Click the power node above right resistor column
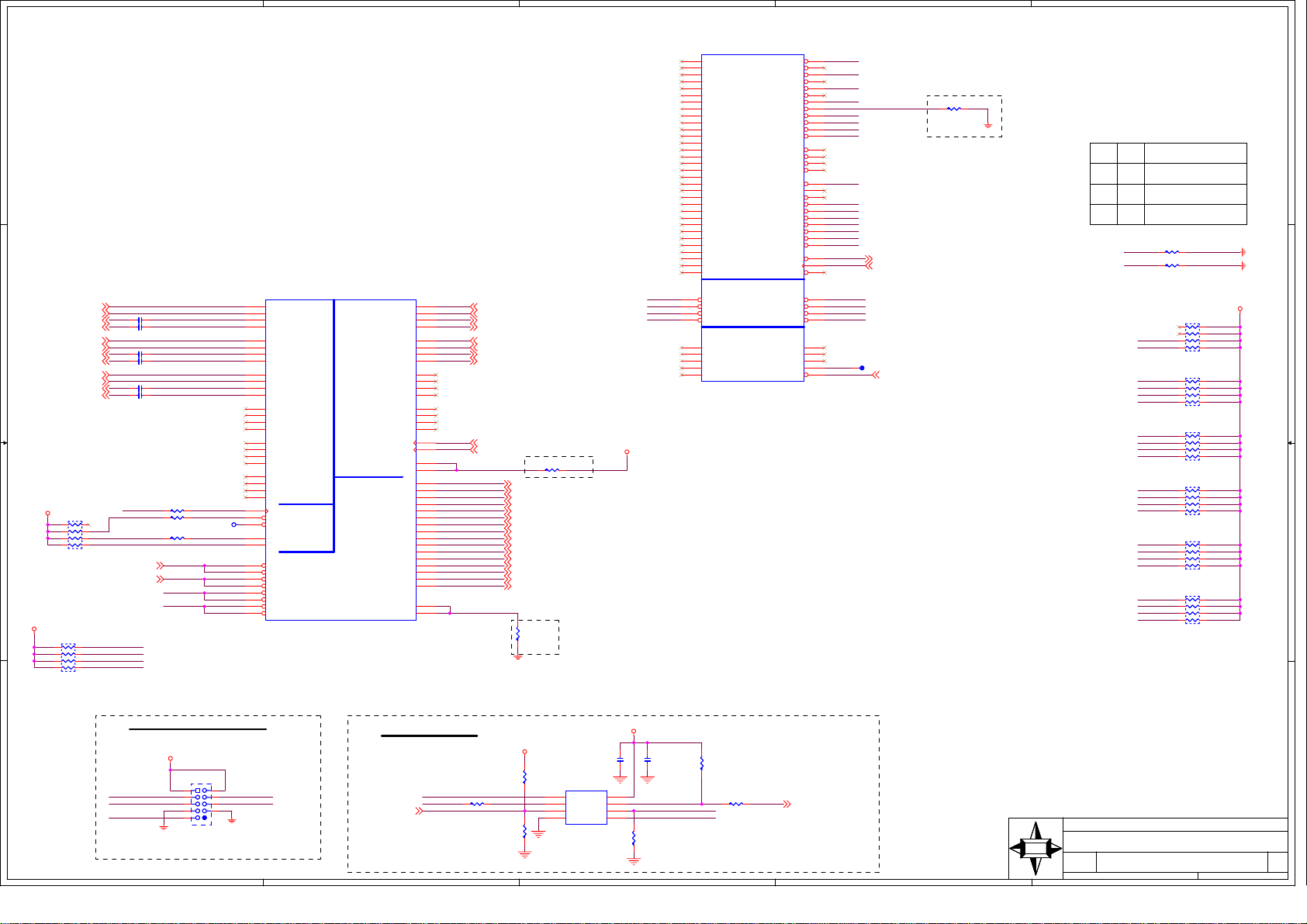Viewport: 1307px width, 924px height. [1240, 309]
